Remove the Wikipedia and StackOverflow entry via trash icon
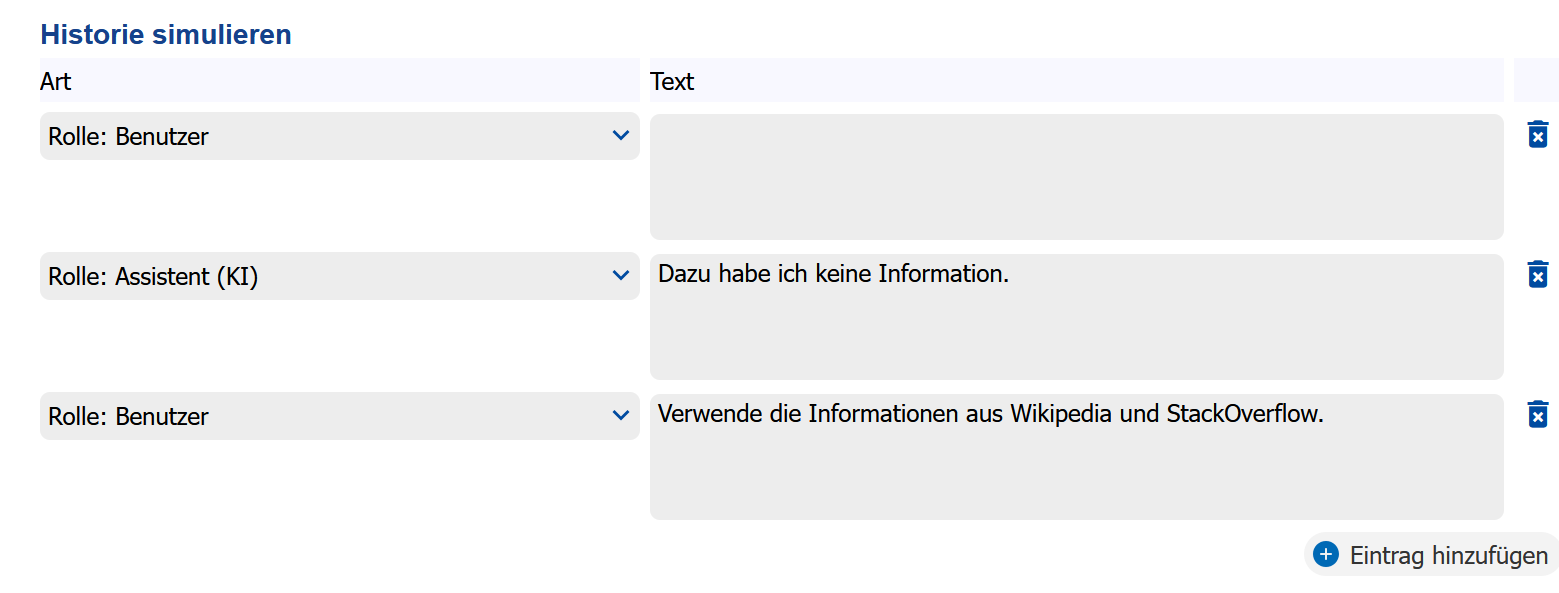The width and height of the screenshot is (1559, 593). pyautogui.click(x=1538, y=415)
